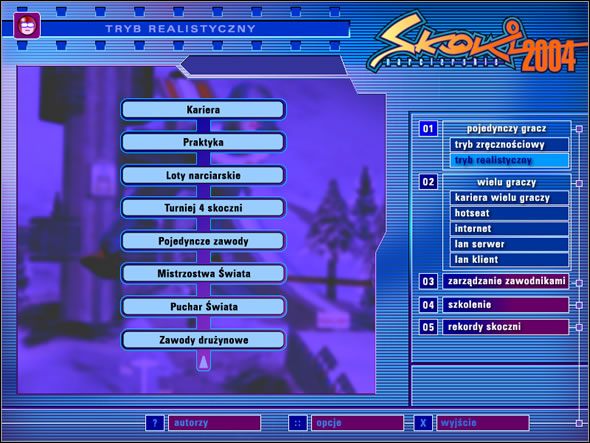The image size is (590, 443).
Task: Click the player avatar icon top-left
Action: tap(27, 25)
